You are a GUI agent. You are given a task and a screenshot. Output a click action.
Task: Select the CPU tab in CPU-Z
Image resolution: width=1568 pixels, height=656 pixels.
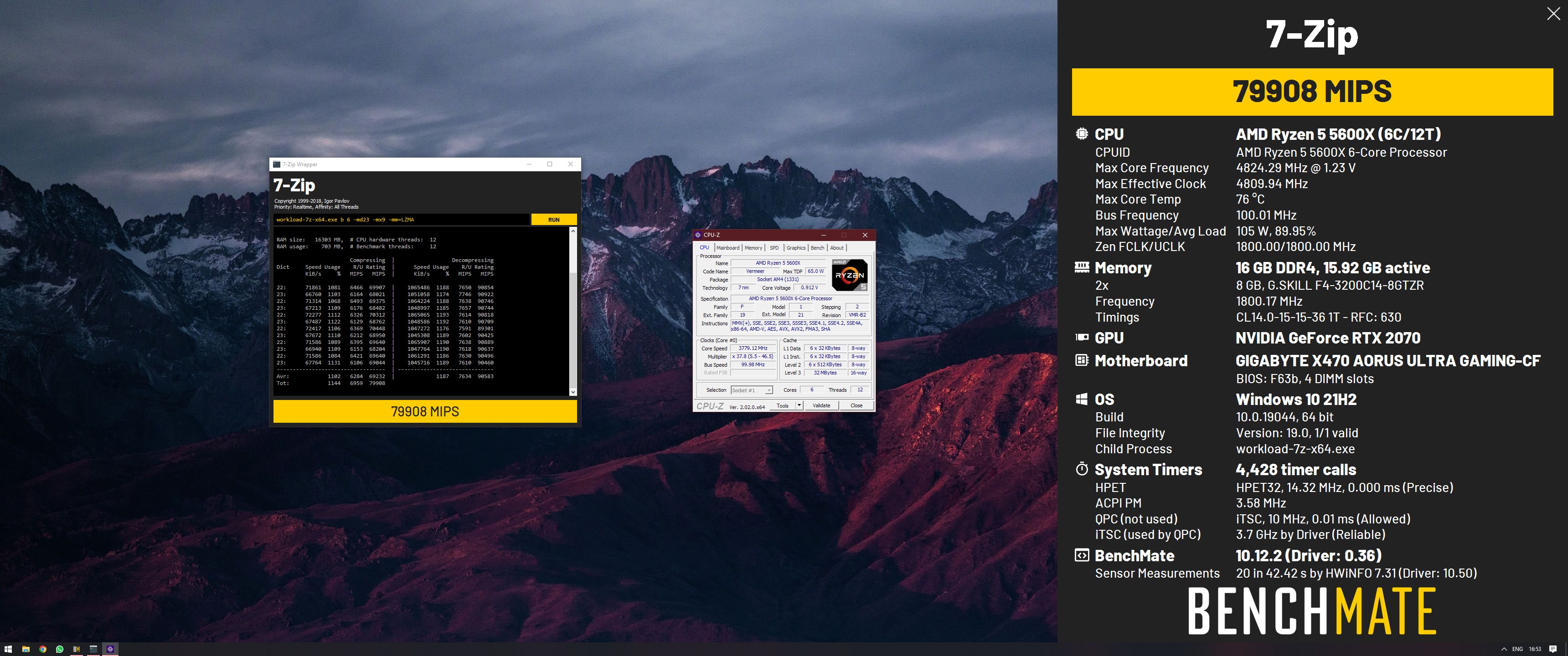704,248
